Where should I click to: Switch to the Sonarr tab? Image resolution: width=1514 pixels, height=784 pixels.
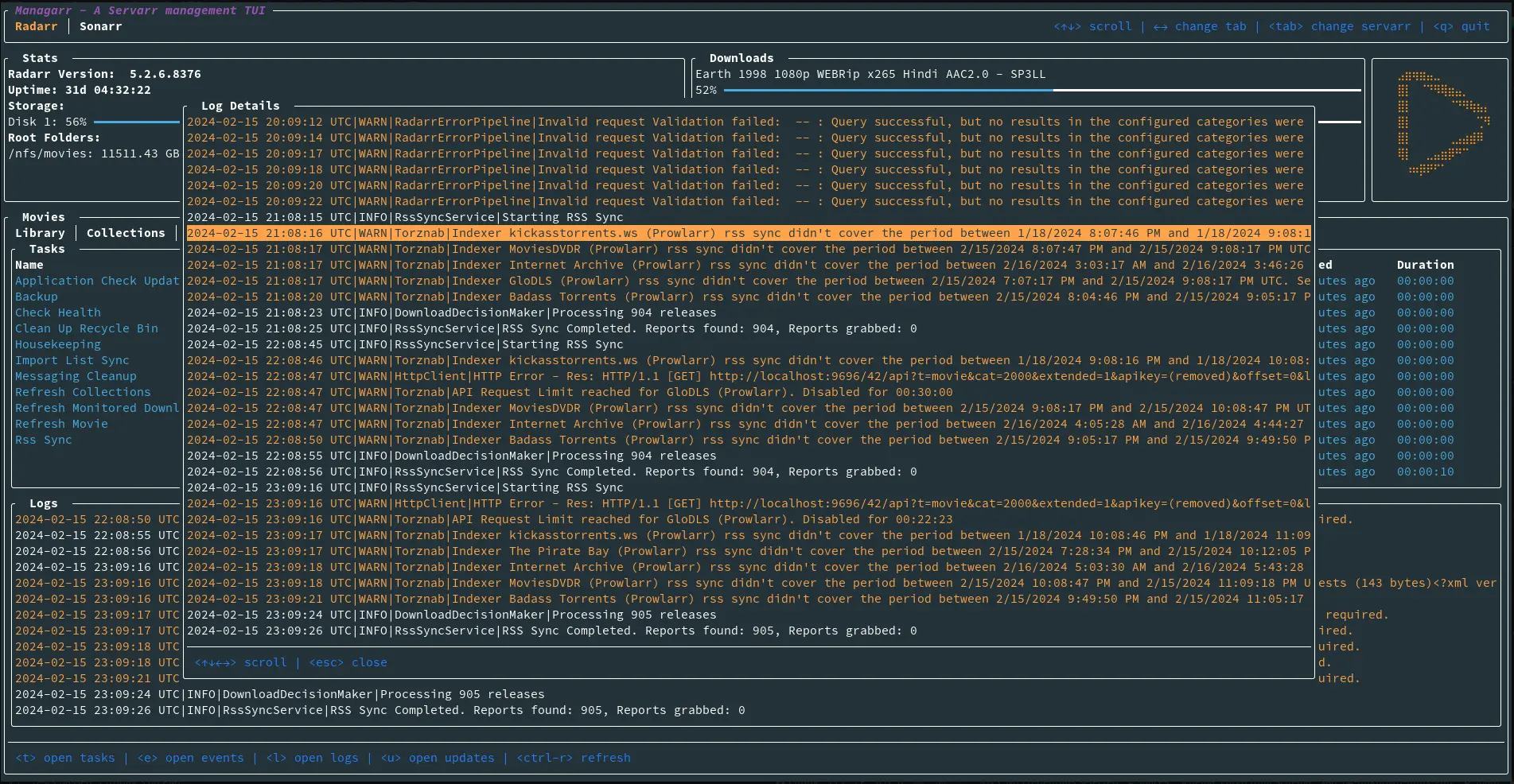pos(100,26)
